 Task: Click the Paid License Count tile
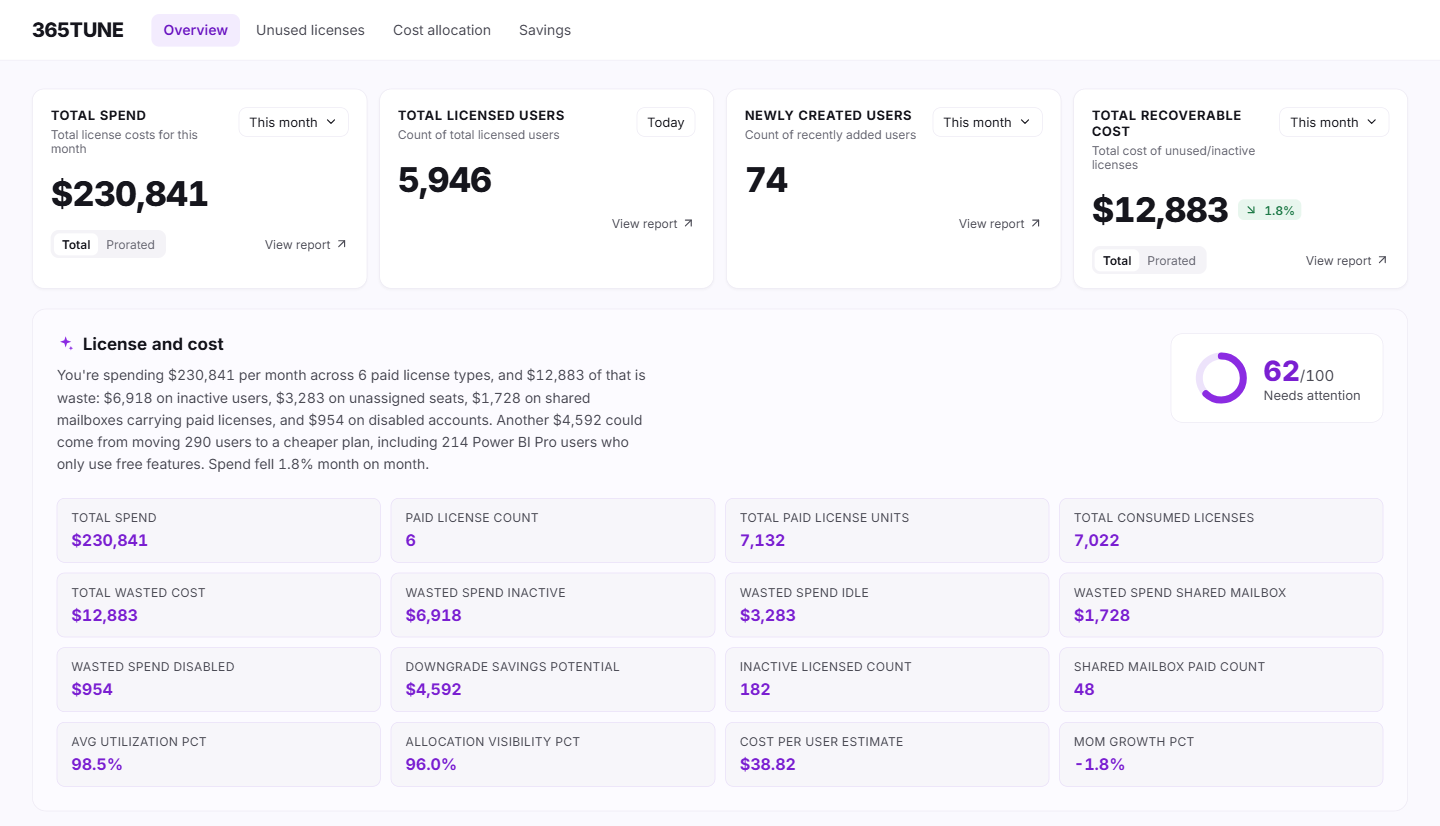553,530
